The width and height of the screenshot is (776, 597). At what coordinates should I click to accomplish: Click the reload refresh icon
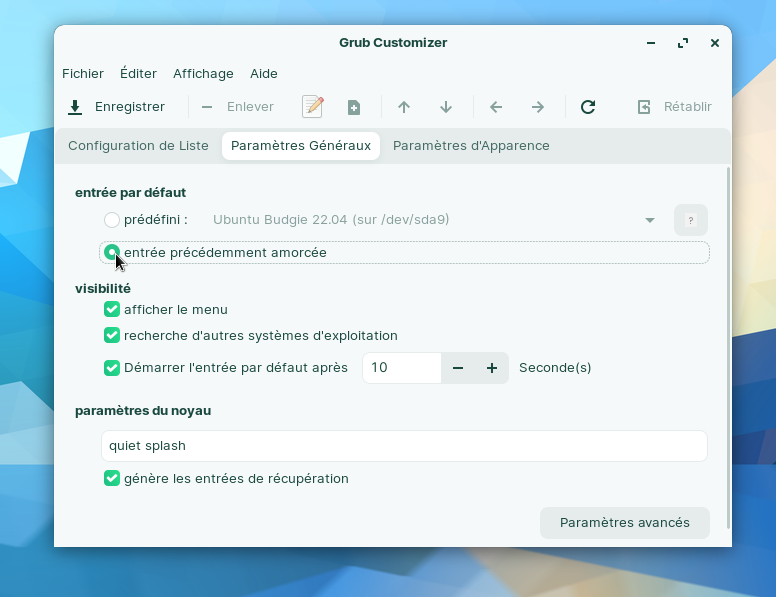(x=588, y=107)
